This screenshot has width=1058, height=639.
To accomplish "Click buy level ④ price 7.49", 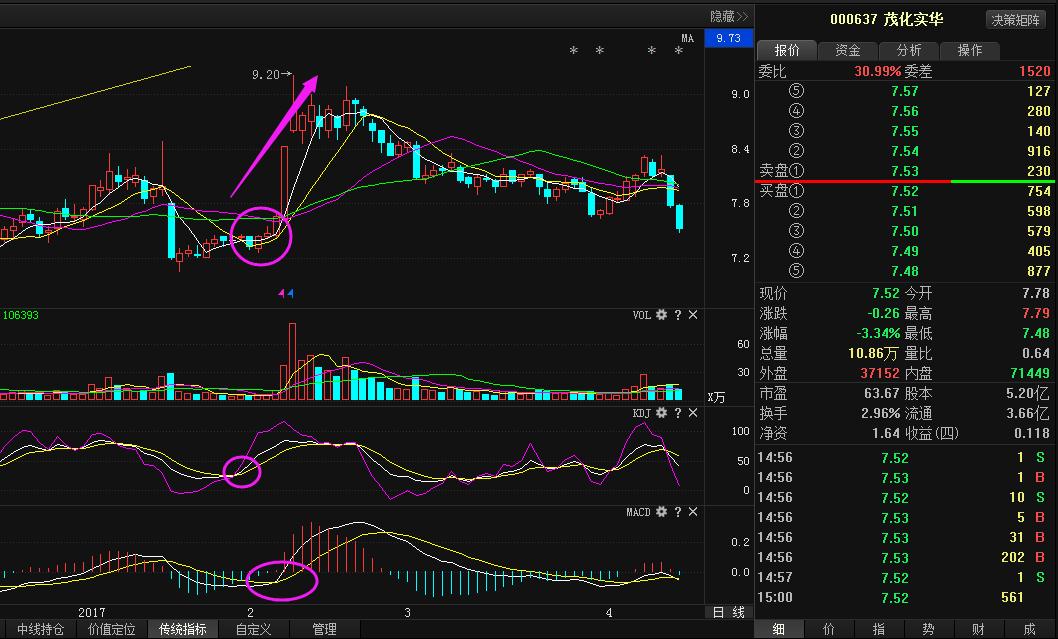I will coord(904,251).
